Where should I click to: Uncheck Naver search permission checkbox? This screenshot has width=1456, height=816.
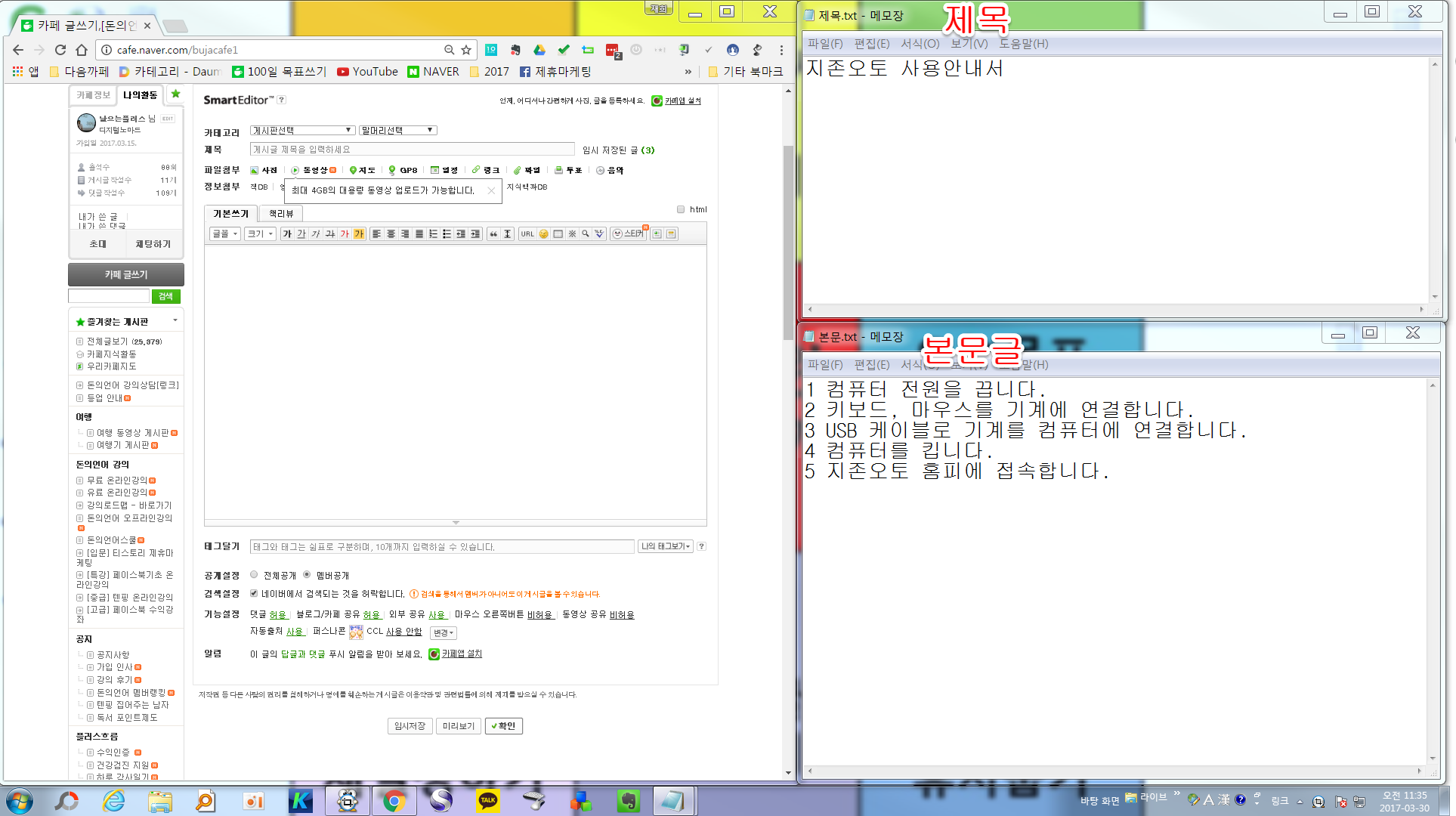254,594
